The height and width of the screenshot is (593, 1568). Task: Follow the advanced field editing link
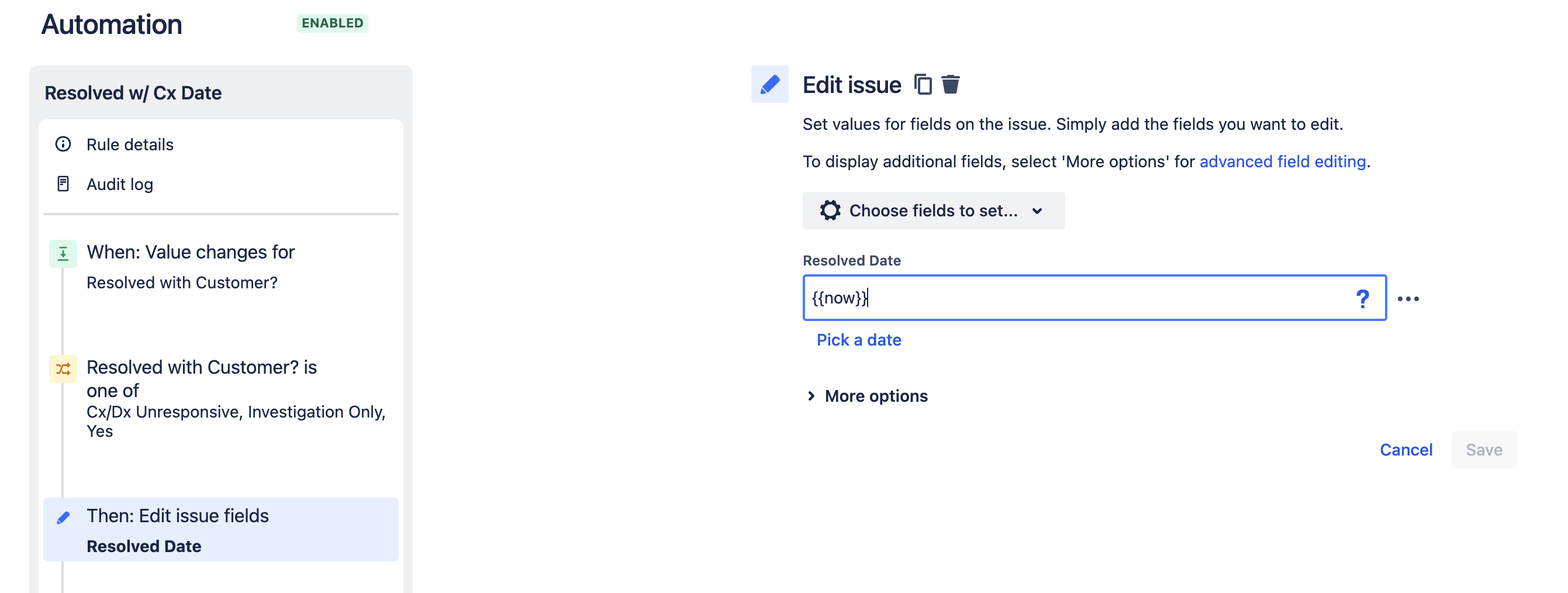pos(1283,161)
